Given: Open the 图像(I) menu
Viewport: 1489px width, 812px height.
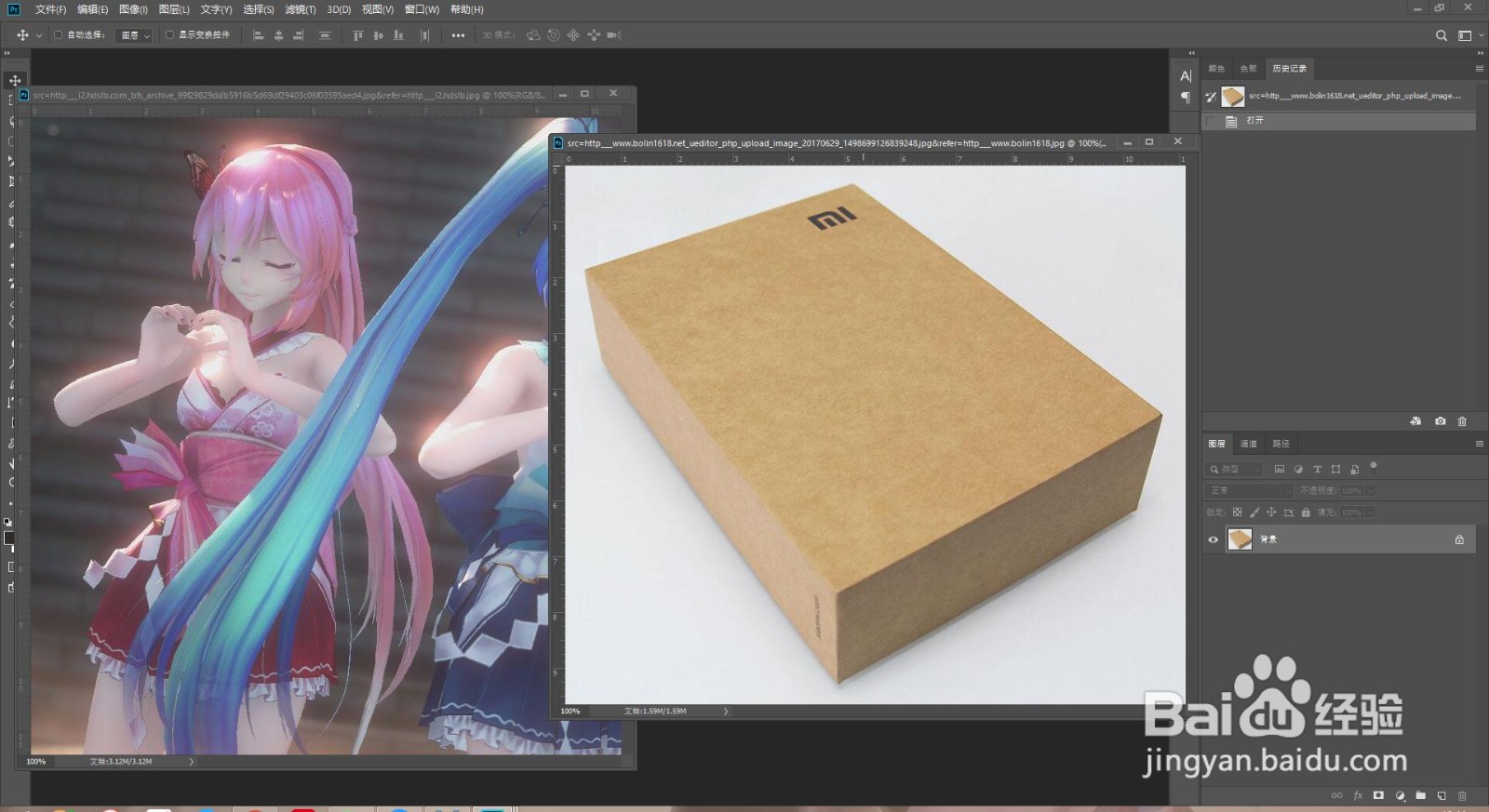Looking at the screenshot, I should tap(133, 9).
